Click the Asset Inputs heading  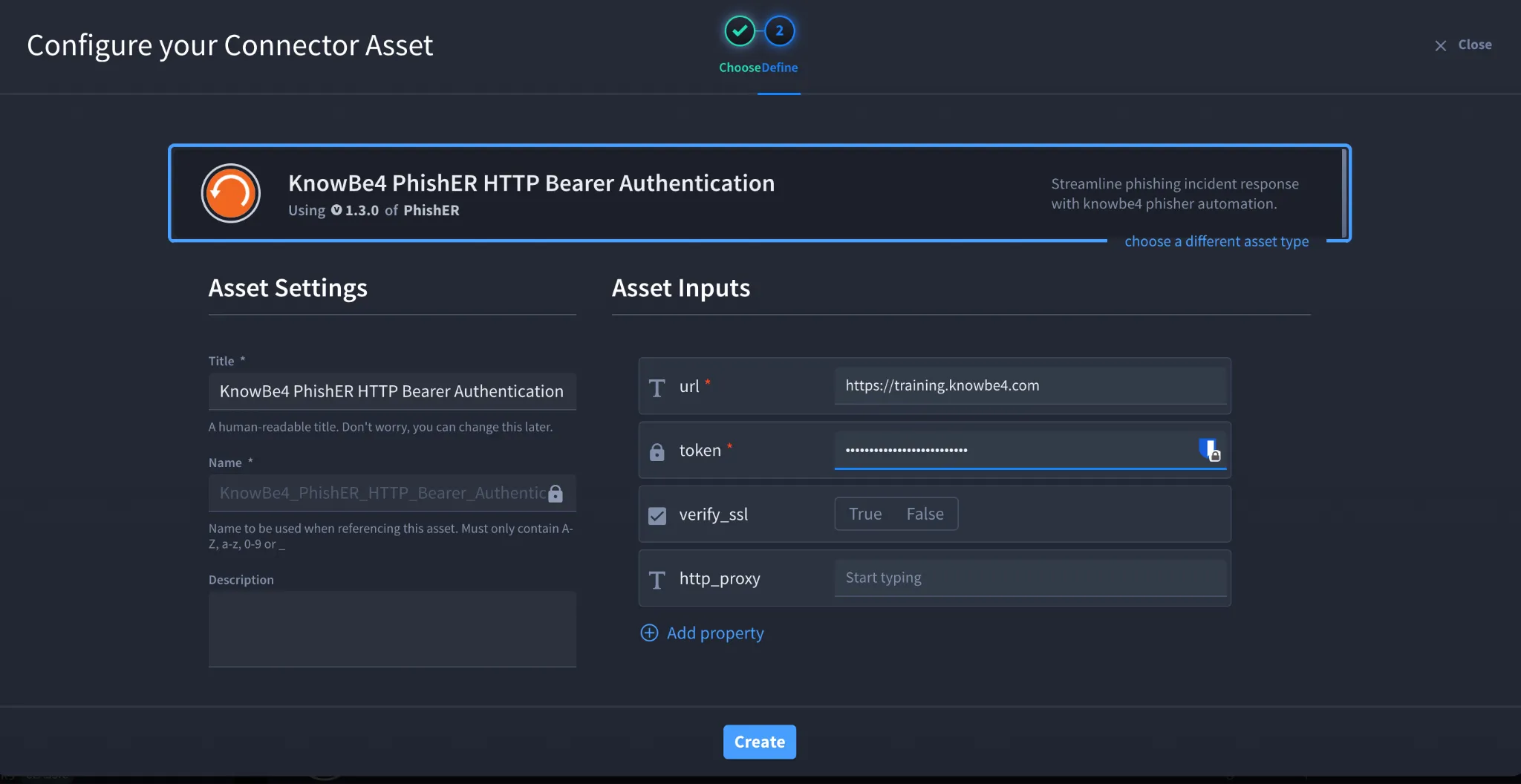click(681, 288)
